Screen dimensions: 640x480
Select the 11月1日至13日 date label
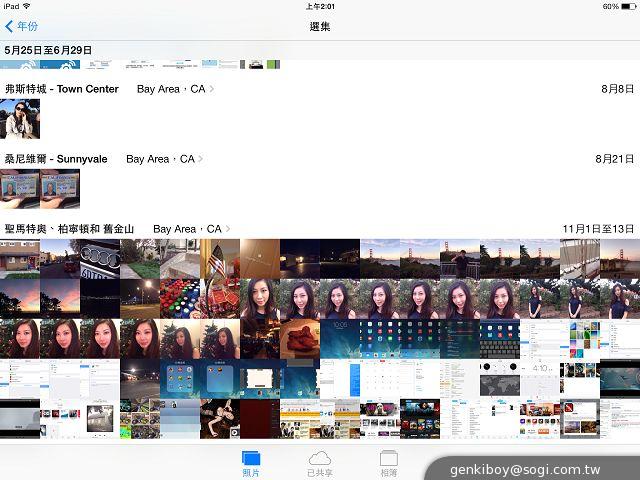[598, 229]
